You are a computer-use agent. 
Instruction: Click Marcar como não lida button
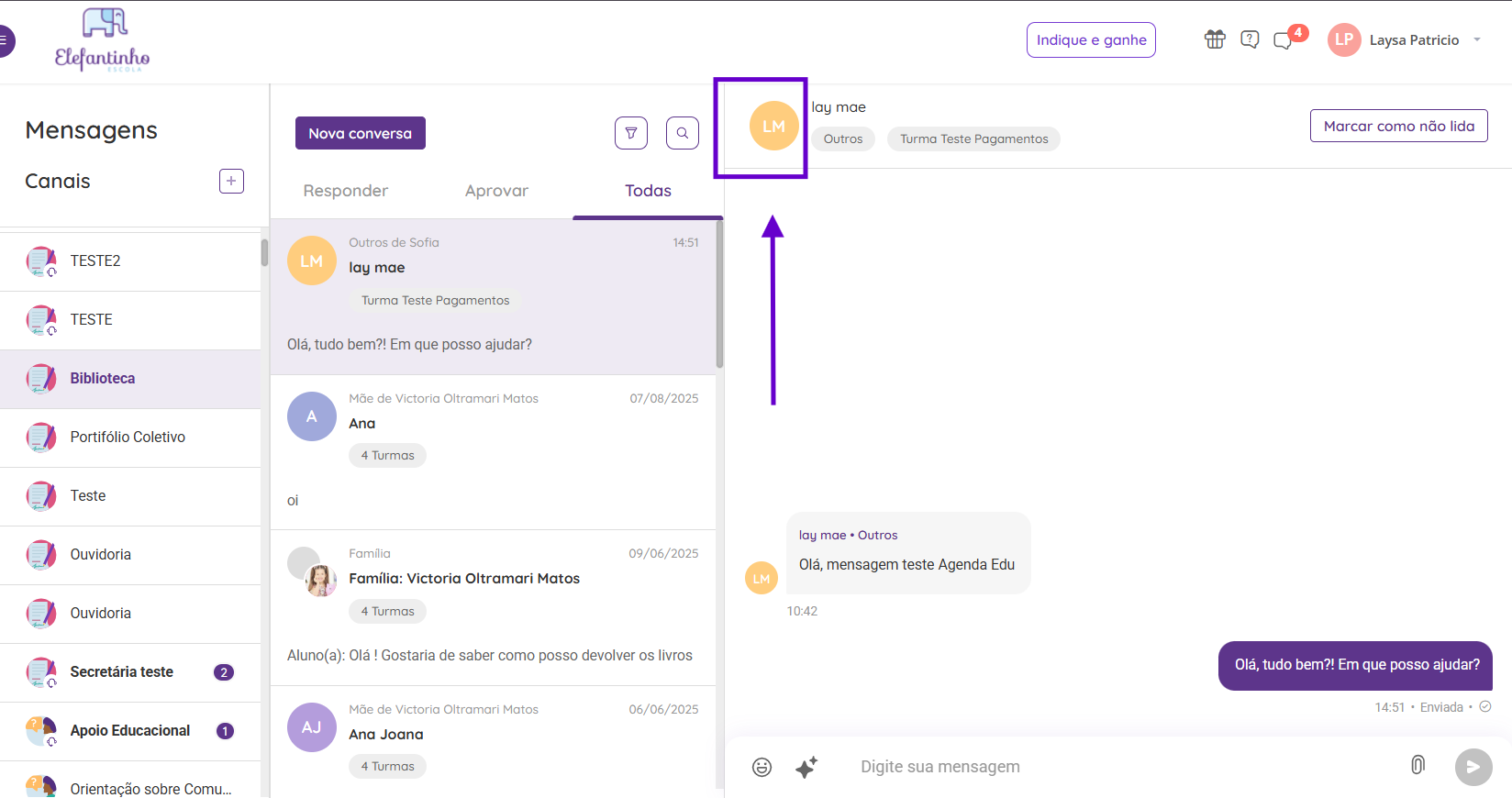1399,126
